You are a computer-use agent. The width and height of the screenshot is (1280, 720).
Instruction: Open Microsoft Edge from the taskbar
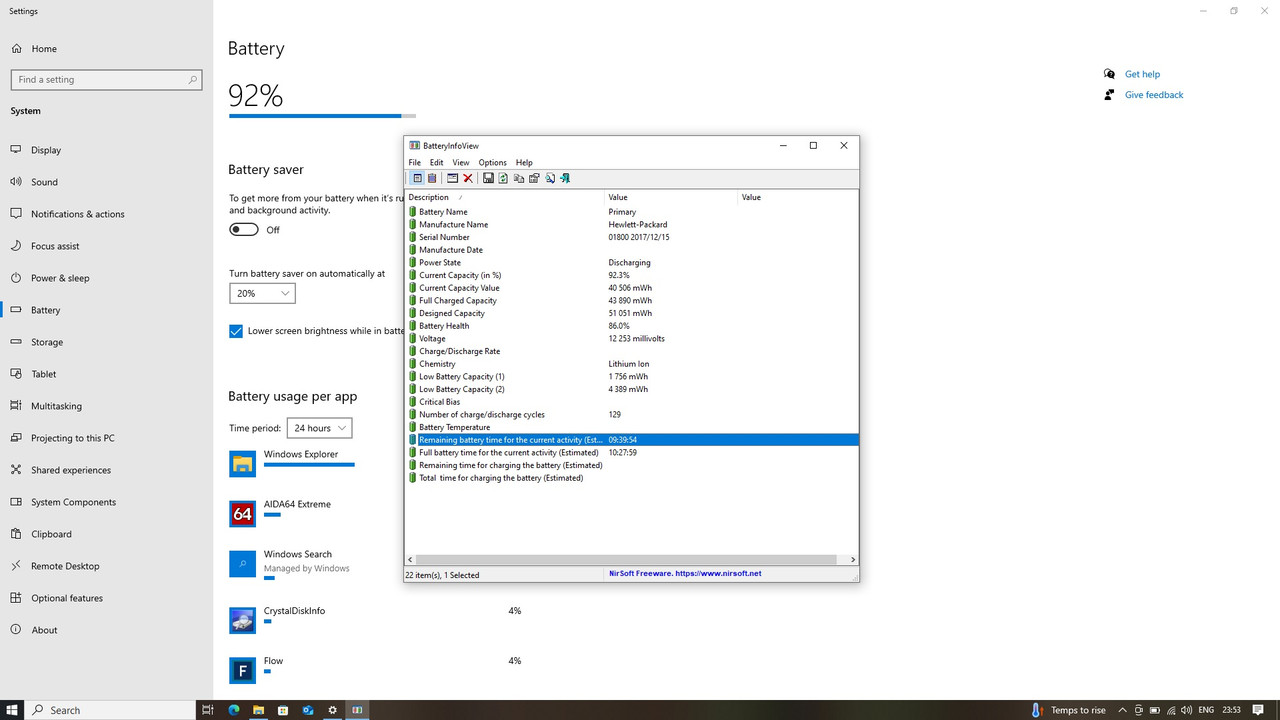234,710
